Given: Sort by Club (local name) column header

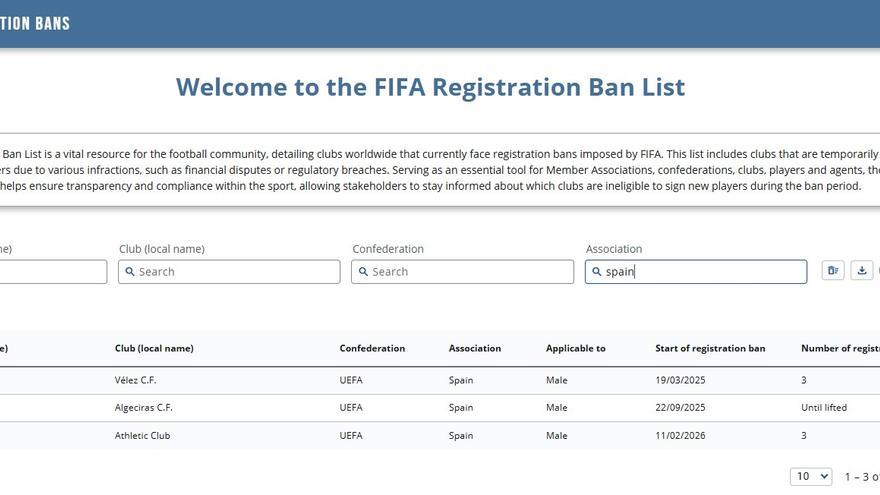Looking at the screenshot, I should coord(154,349).
